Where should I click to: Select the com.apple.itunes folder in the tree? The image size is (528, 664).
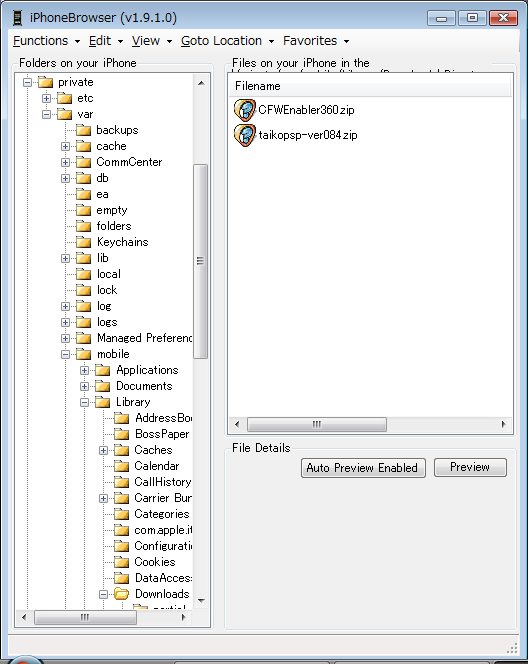point(163,530)
